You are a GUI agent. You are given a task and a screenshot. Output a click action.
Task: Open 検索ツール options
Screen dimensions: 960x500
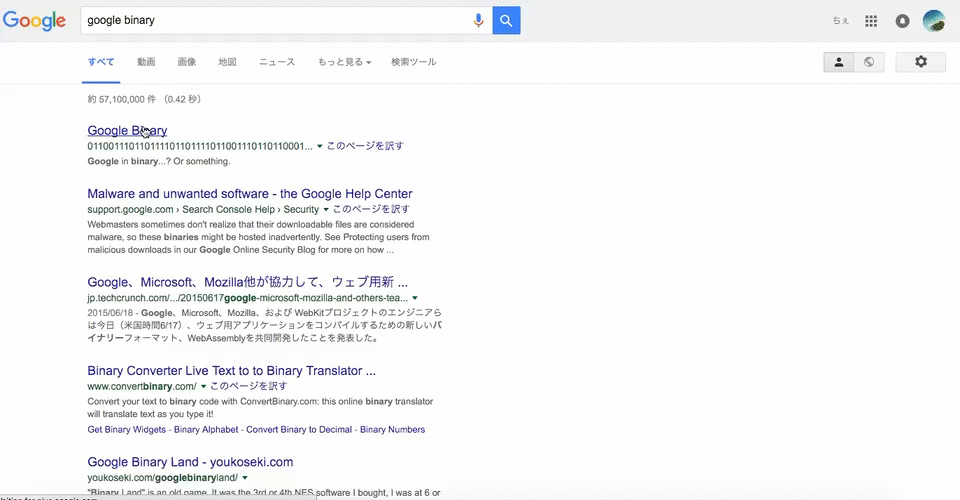[414, 62]
